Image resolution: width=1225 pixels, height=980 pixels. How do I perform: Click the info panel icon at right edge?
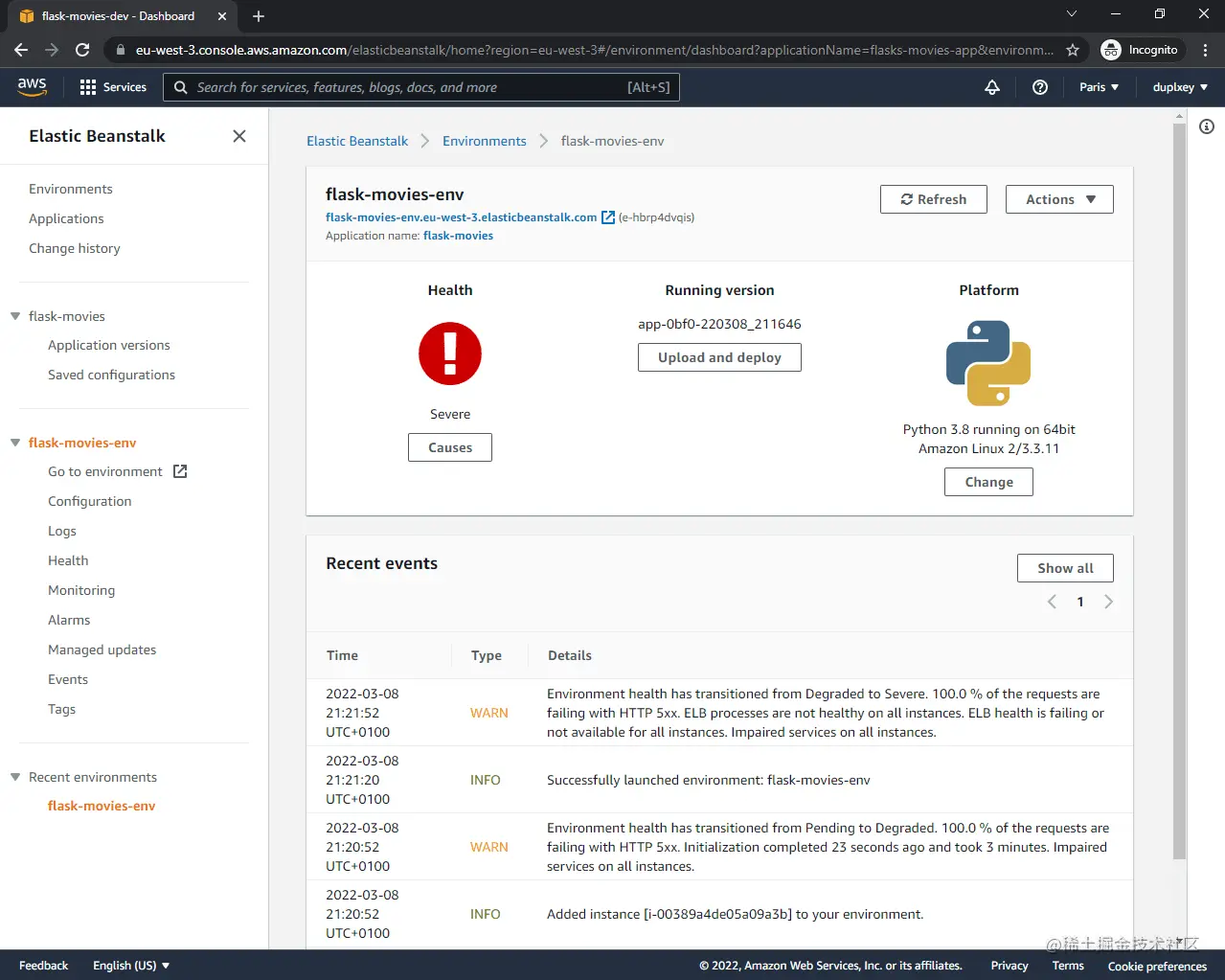tap(1207, 126)
